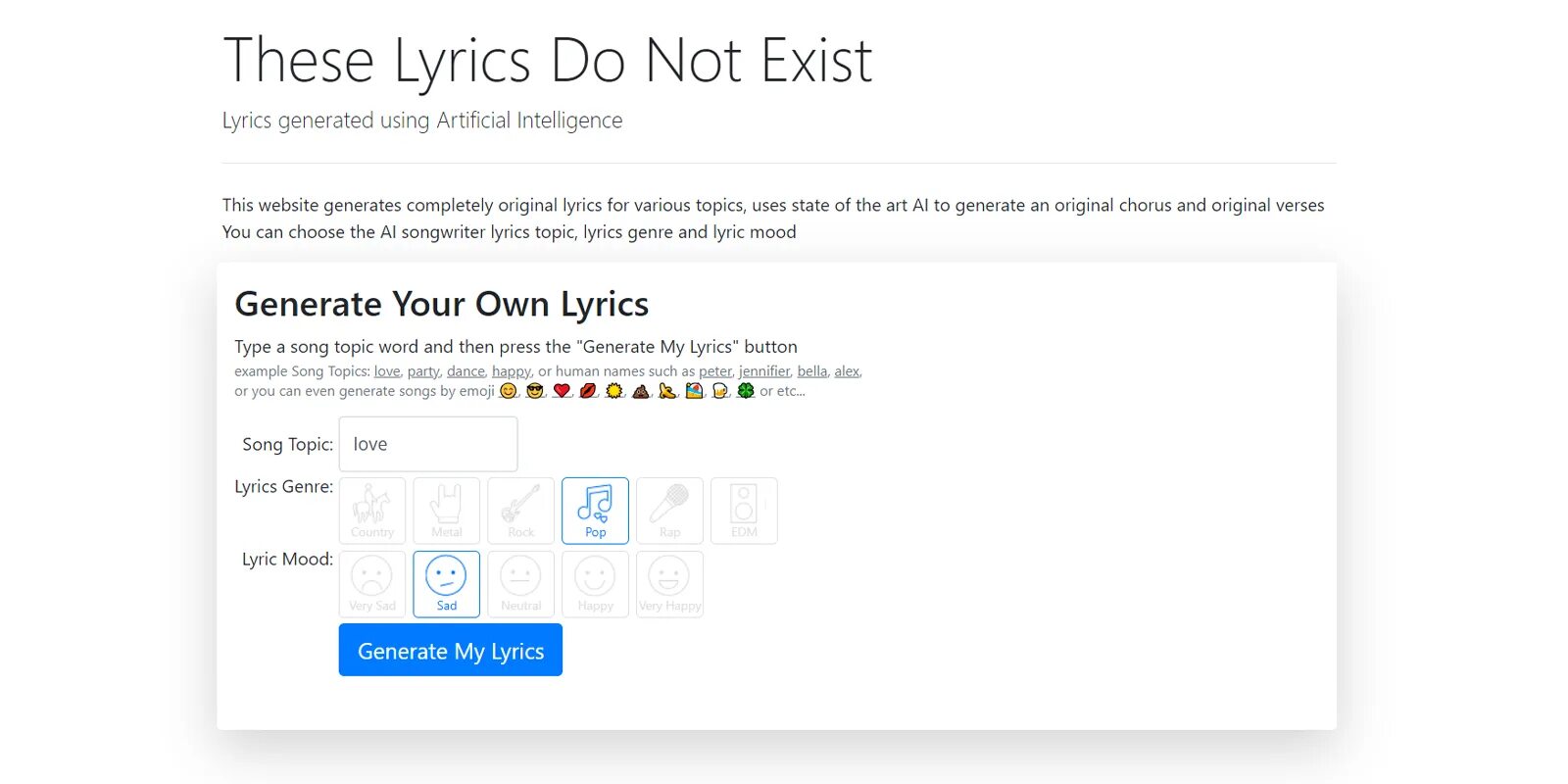This screenshot has height=784, width=1568.
Task: Select the EDM genre speaker icon
Action: (744, 511)
